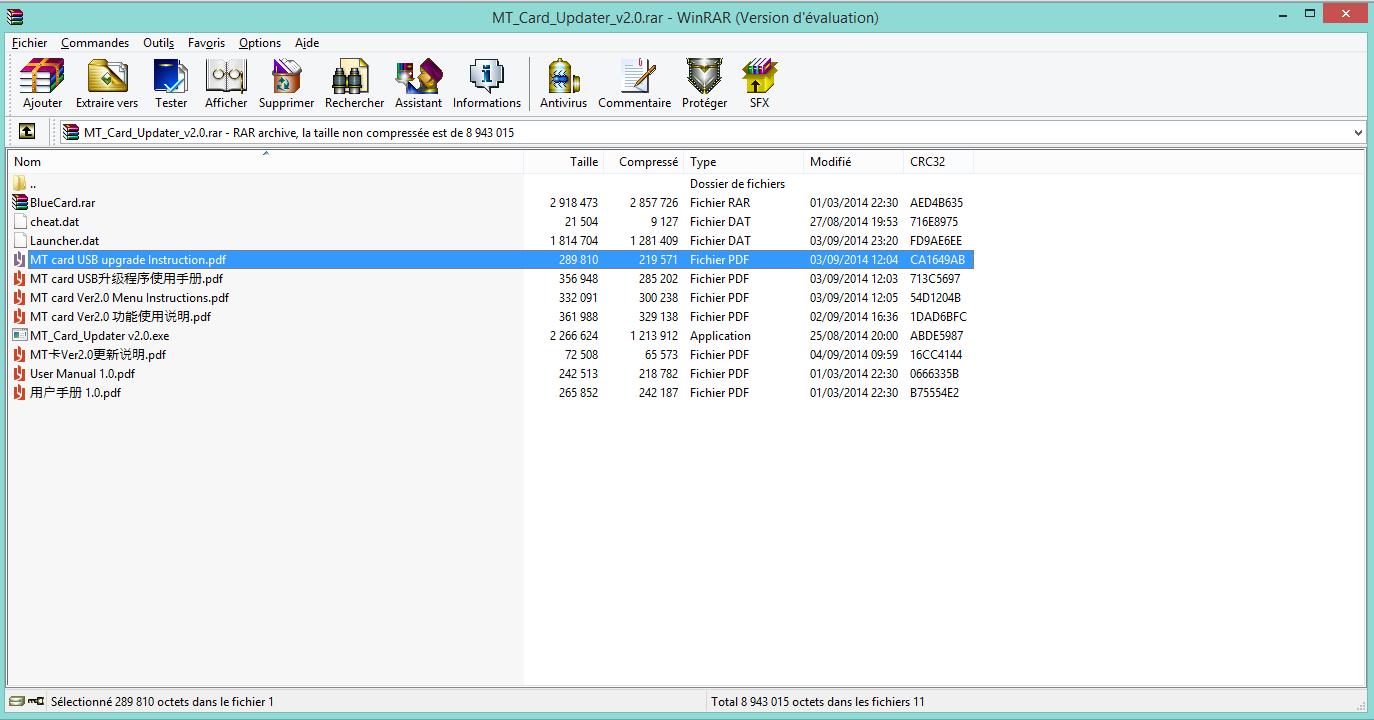Sort by the CRC32 column header
1374x720 pixels.
pyautogui.click(x=939, y=161)
